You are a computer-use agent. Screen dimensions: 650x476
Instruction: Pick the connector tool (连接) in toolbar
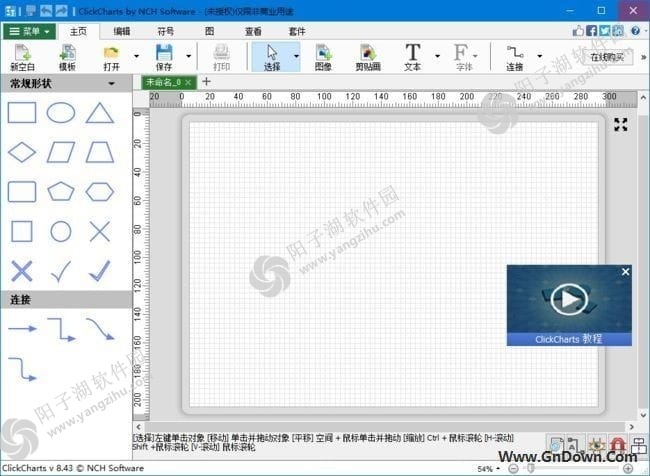(514, 57)
